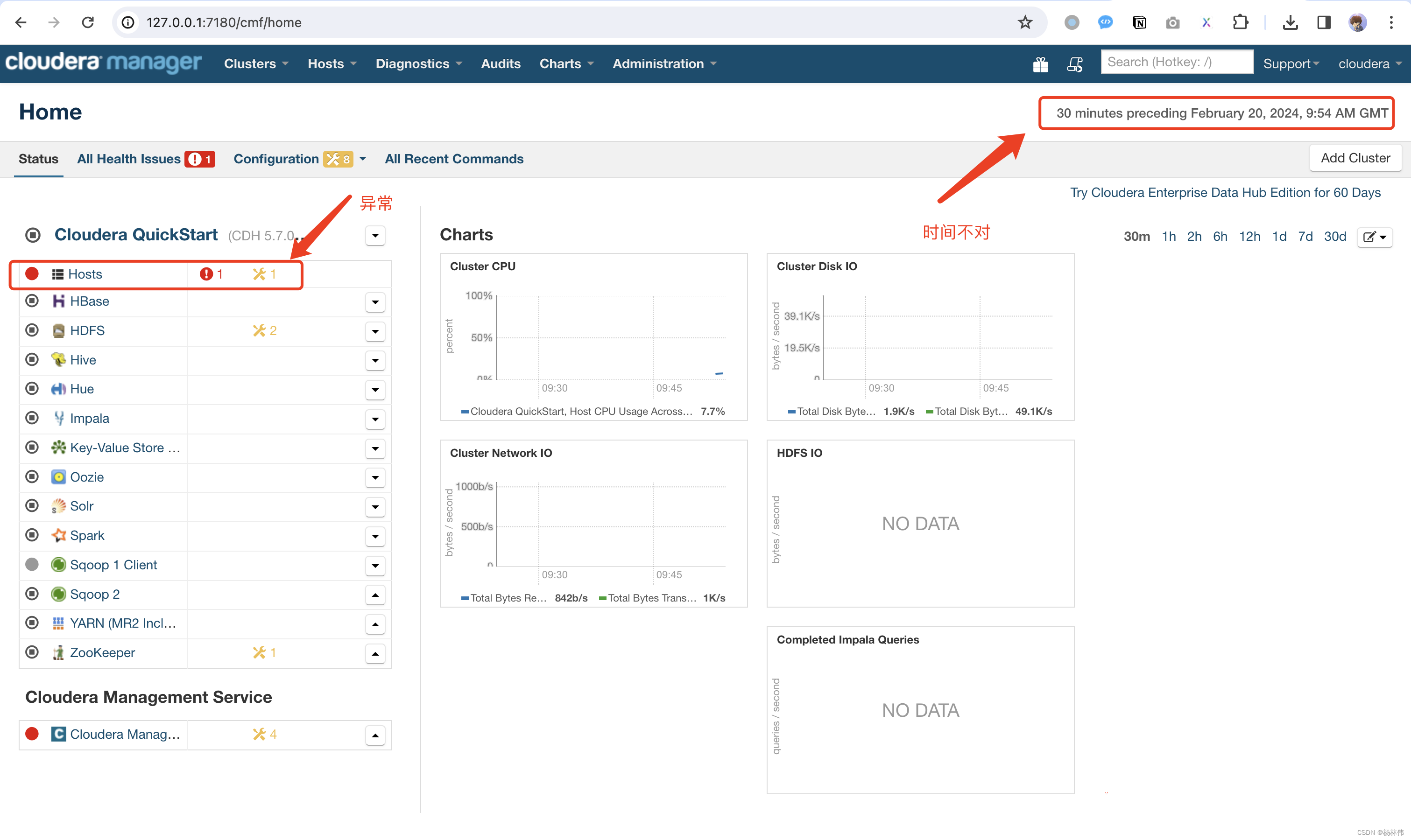The width and height of the screenshot is (1411, 840).
Task: Select the 7d chart time range
Action: coord(1305,237)
